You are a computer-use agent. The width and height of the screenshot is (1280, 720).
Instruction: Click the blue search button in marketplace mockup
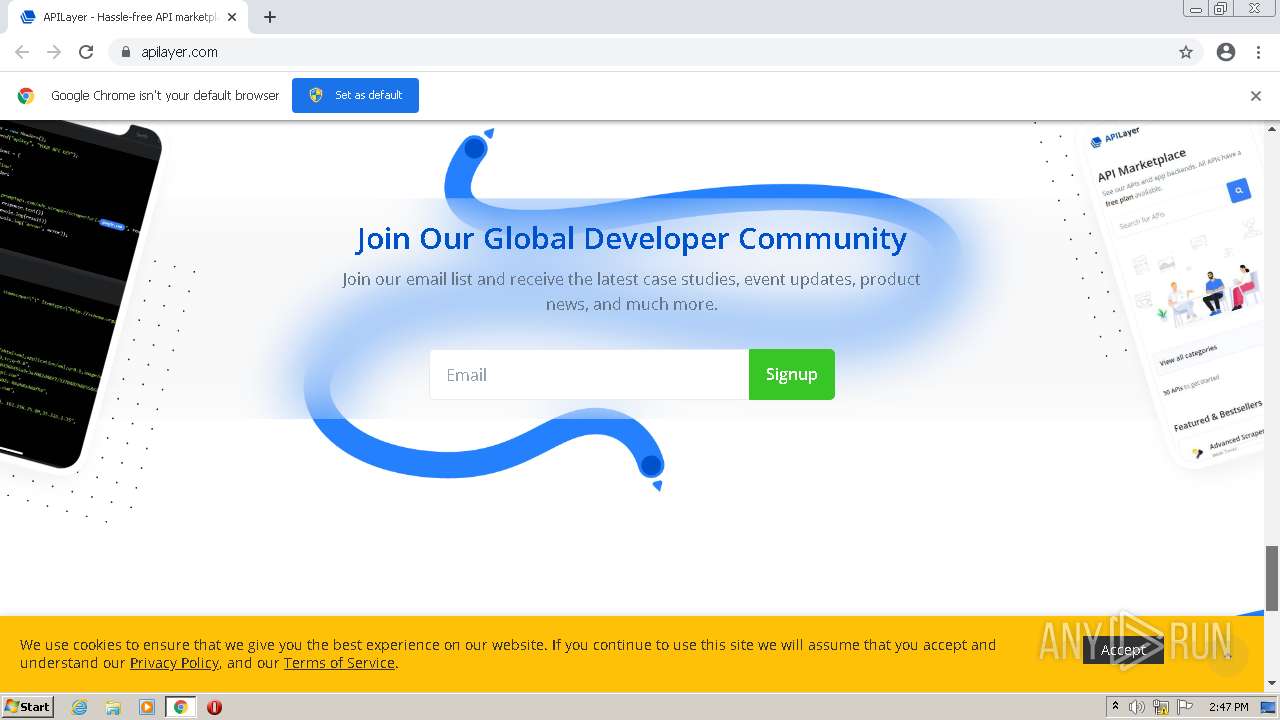tap(1239, 190)
